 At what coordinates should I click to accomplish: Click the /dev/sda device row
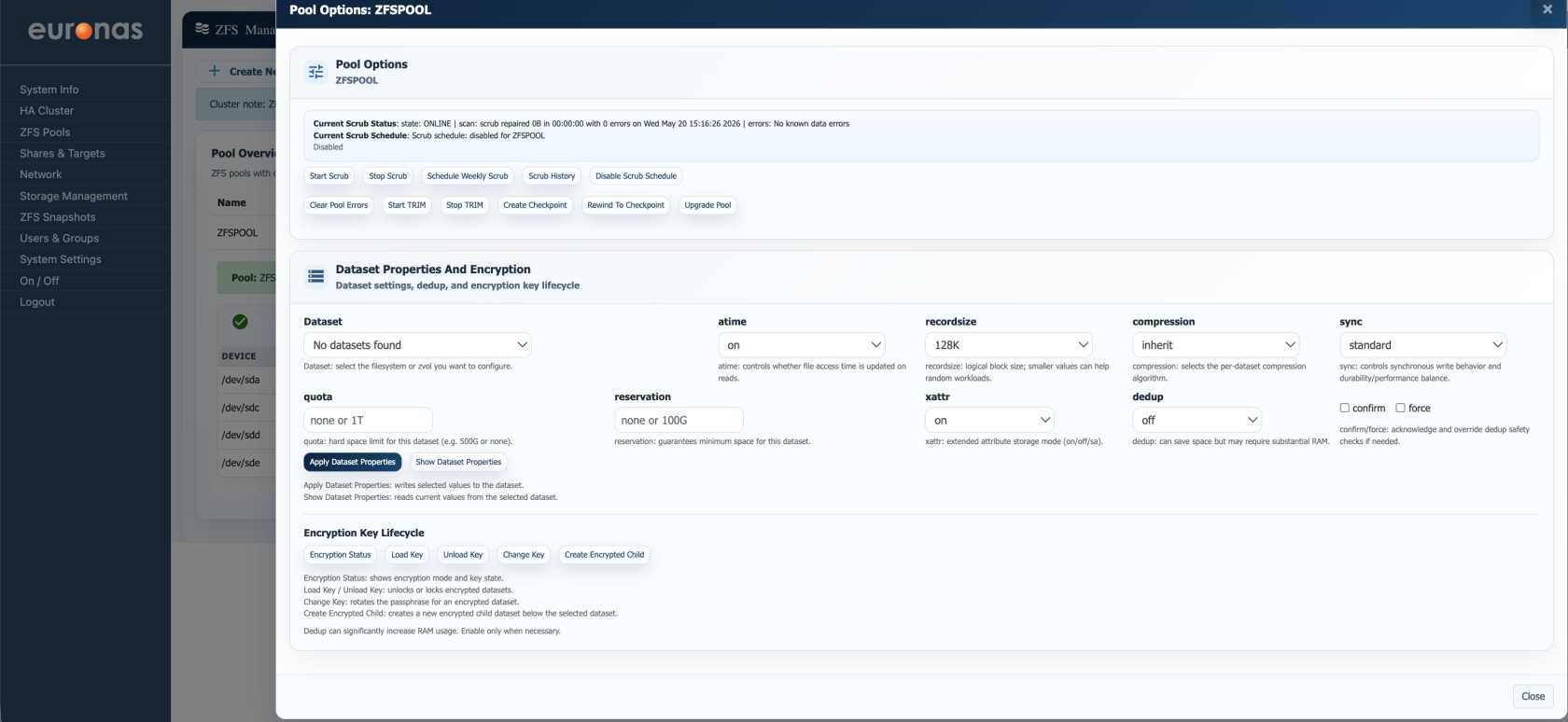[x=246, y=380]
